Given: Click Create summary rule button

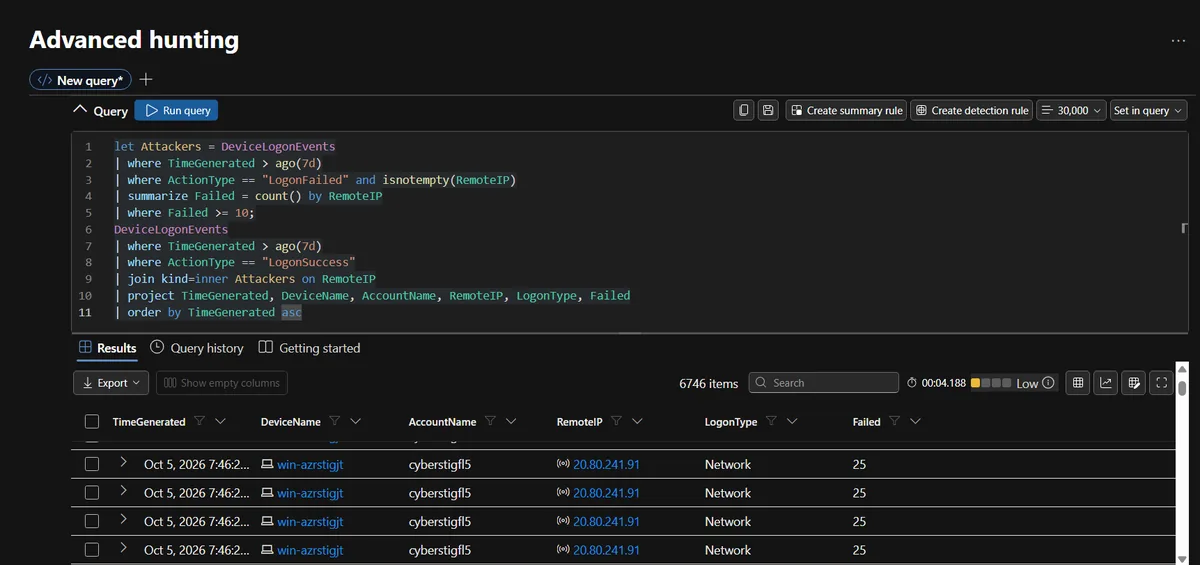Looking at the screenshot, I should [846, 111].
